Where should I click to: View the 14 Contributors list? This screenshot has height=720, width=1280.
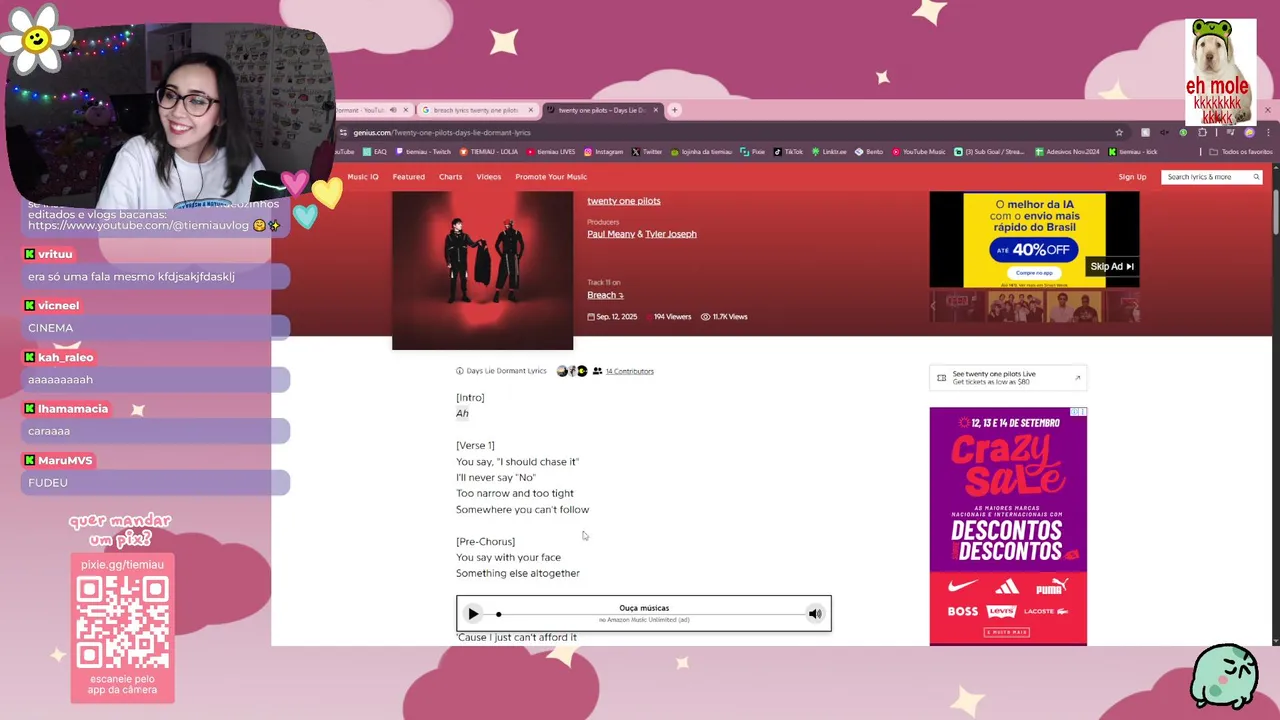pos(629,371)
